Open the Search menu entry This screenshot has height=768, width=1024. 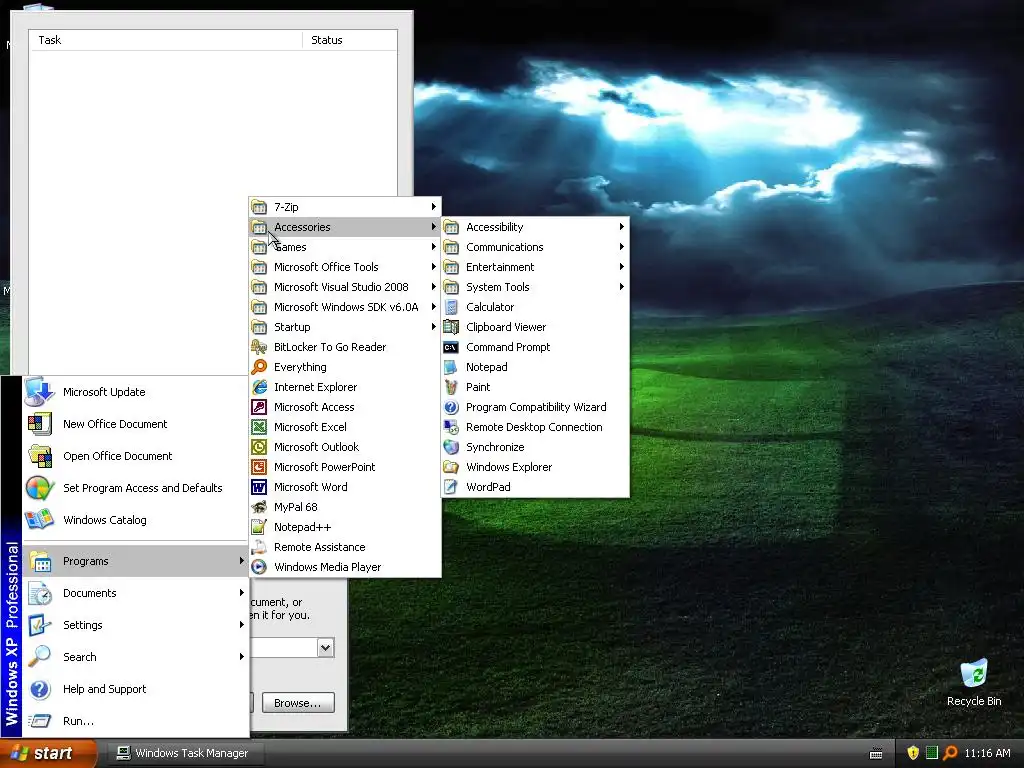[136, 657]
